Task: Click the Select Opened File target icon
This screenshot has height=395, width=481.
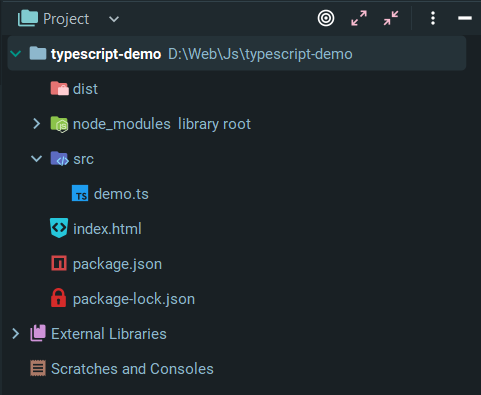Action: 326,18
